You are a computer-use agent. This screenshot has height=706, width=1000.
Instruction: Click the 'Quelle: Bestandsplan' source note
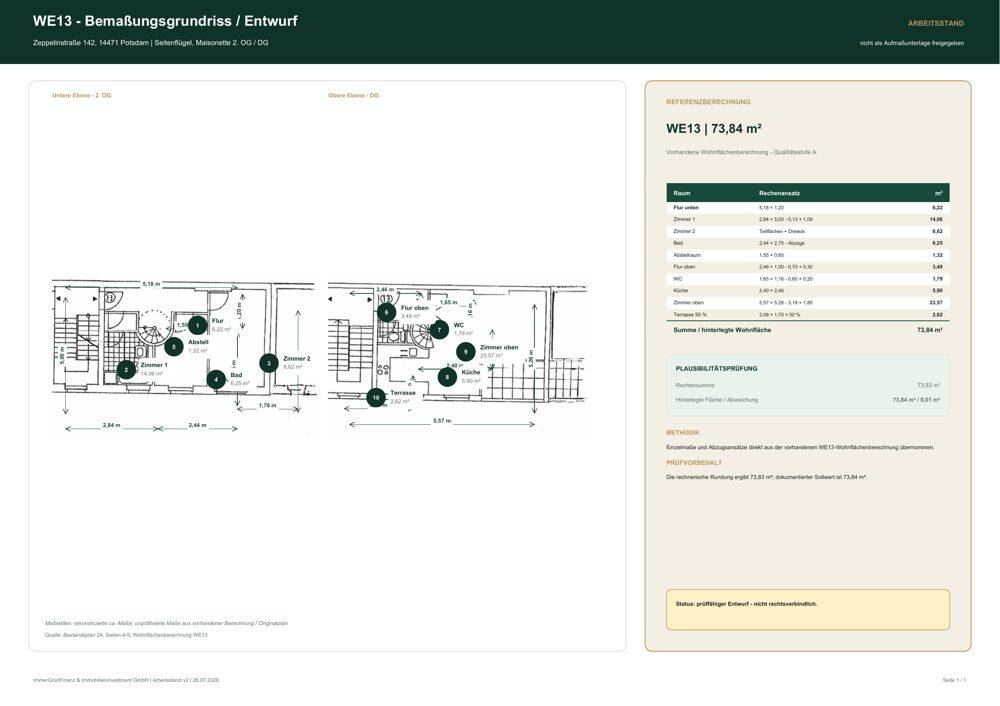(x=126, y=635)
